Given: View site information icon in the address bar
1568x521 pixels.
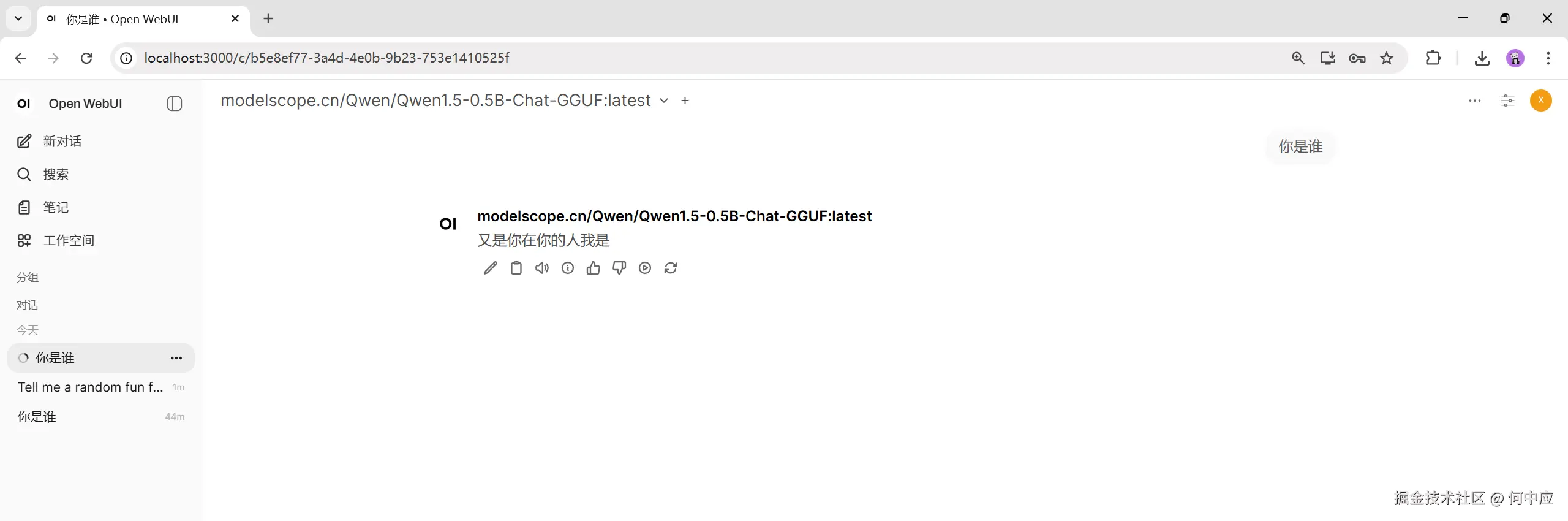Looking at the screenshot, I should point(126,58).
